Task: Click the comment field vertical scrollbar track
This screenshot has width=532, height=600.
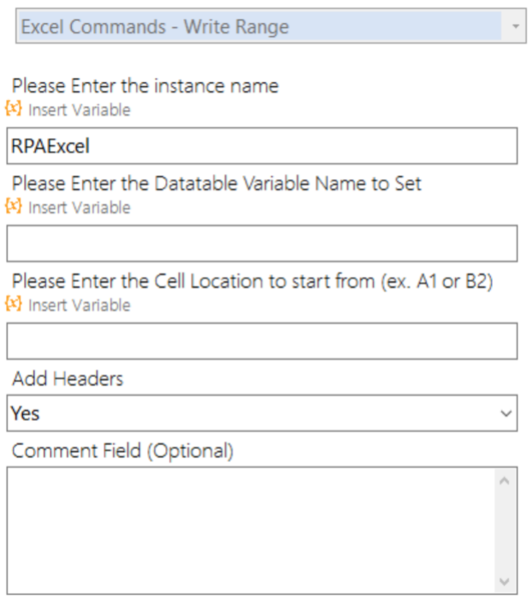Action: (x=504, y=531)
